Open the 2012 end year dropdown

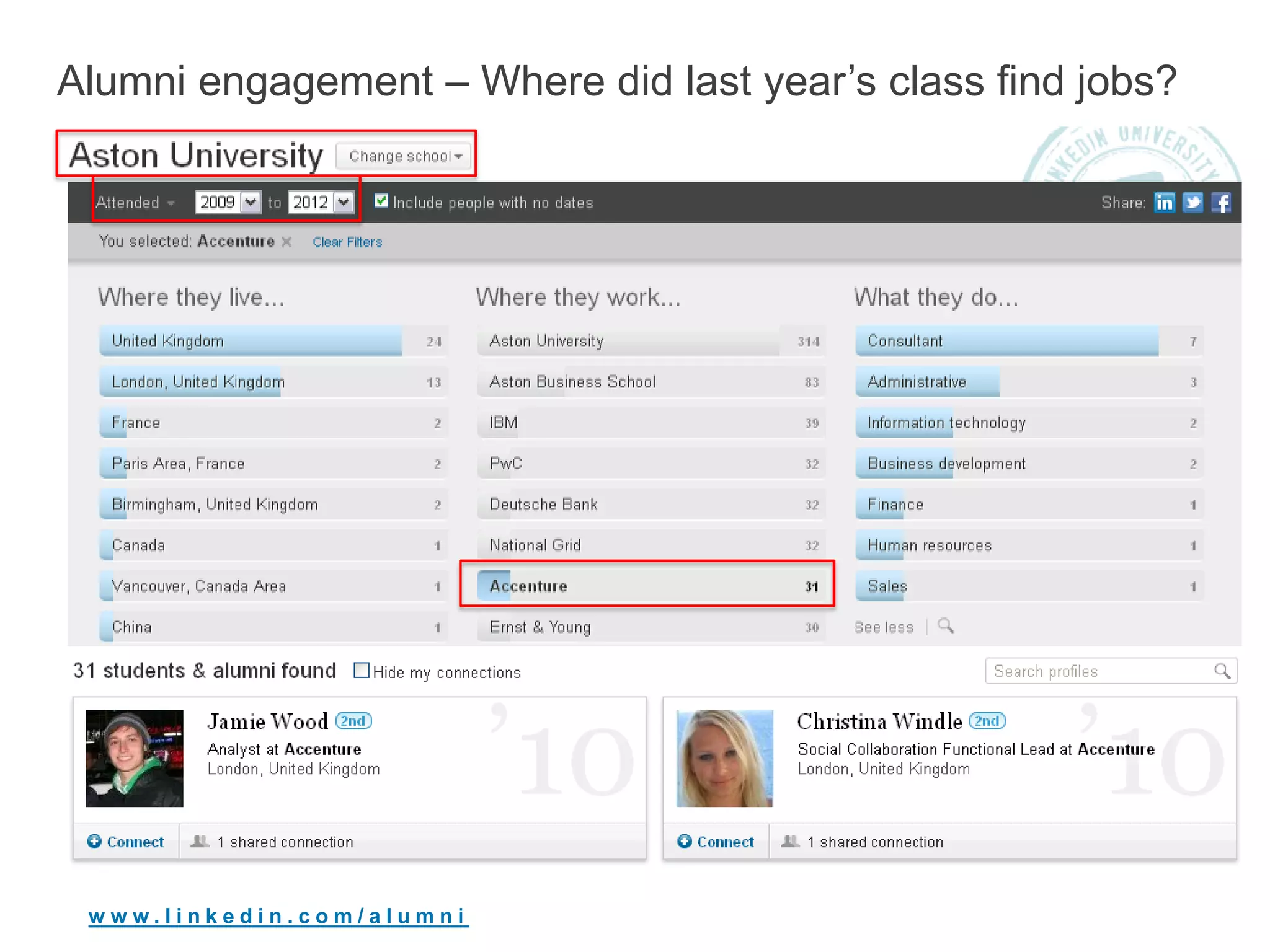pos(321,202)
